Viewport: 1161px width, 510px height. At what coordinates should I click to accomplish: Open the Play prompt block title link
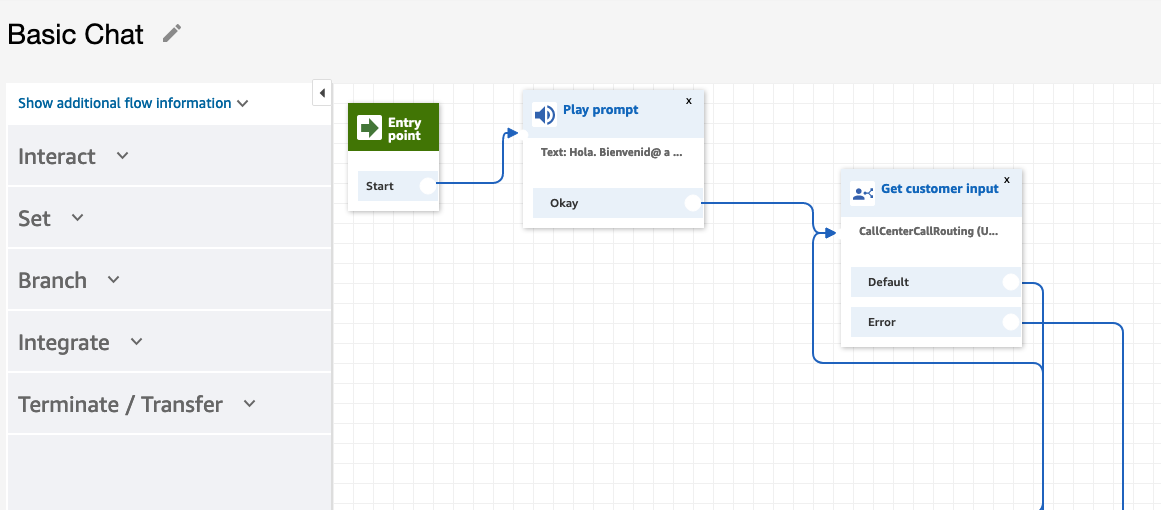click(x=600, y=110)
